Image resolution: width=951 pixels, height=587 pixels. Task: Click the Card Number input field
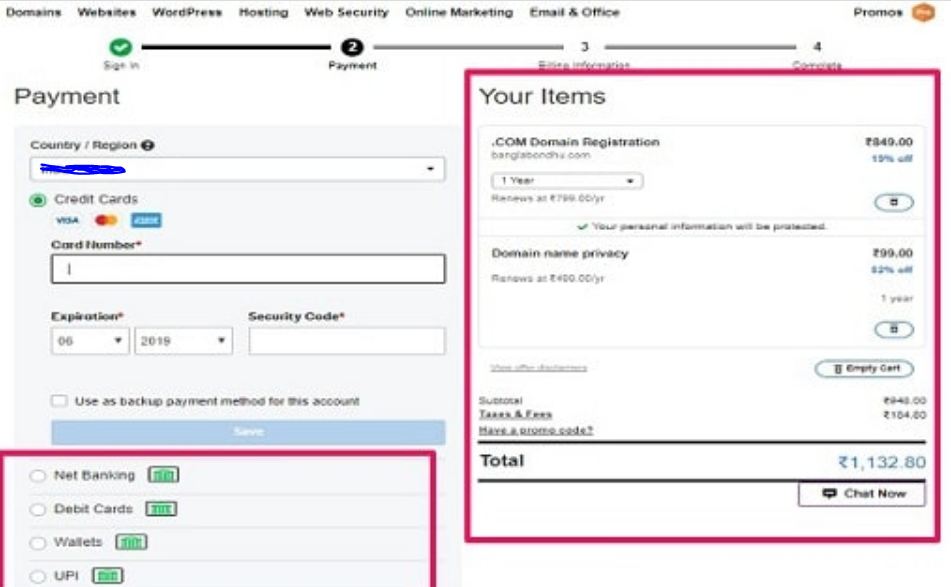point(247,269)
